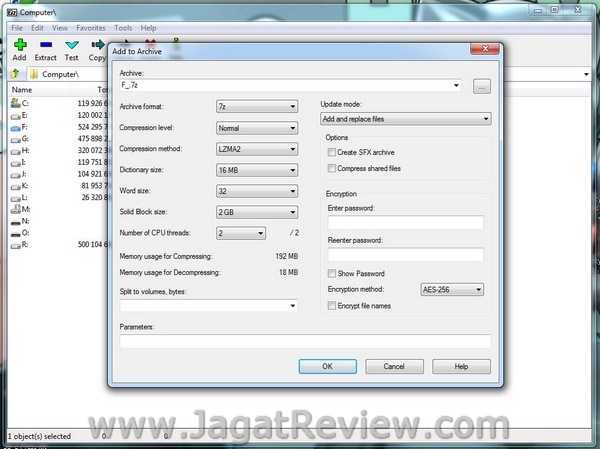Click the Add toolbar icon
The image size is (600, 449).
19,46
